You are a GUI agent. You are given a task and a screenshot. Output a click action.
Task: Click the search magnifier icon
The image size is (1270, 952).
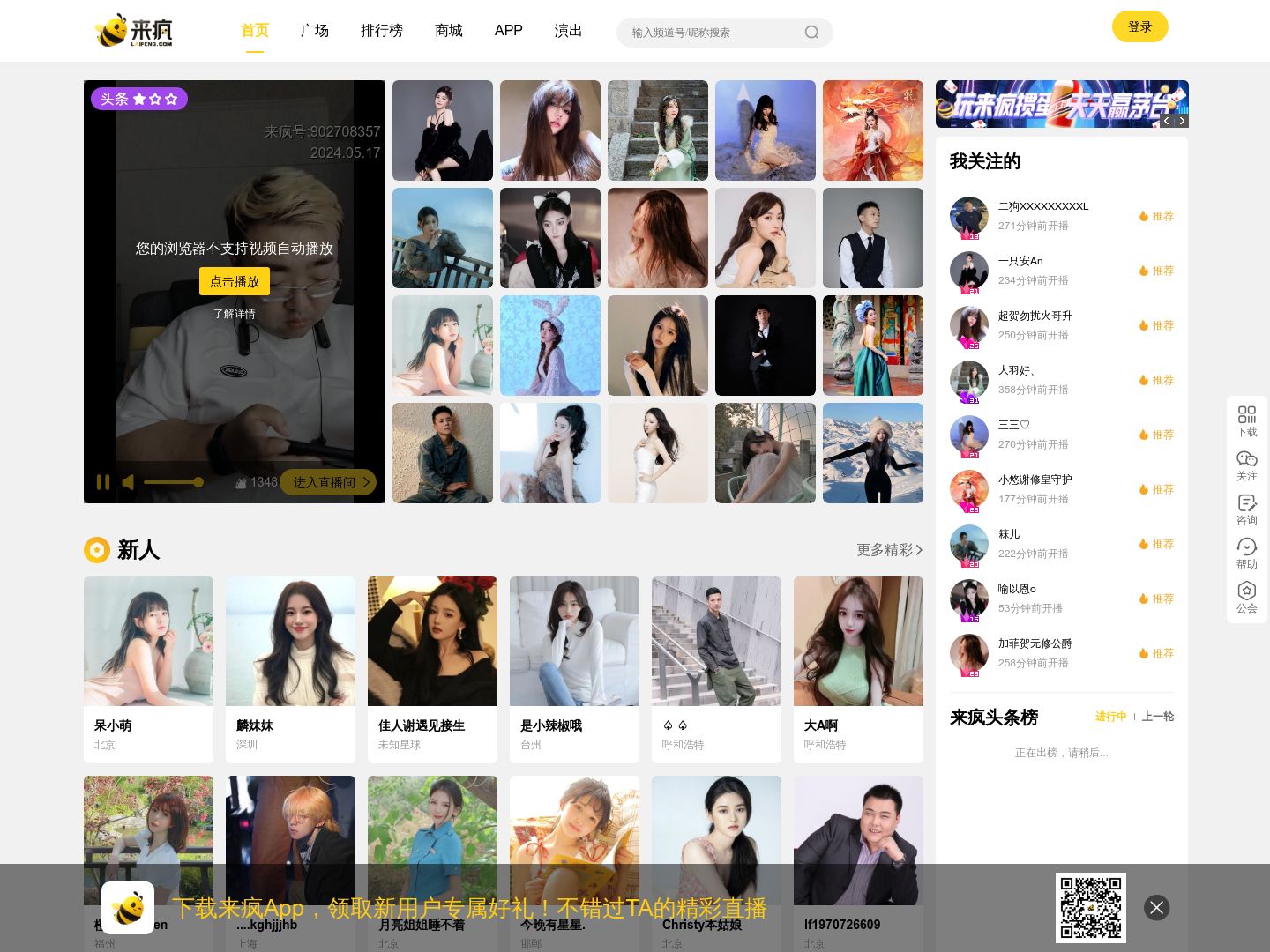tap(811, 33)
